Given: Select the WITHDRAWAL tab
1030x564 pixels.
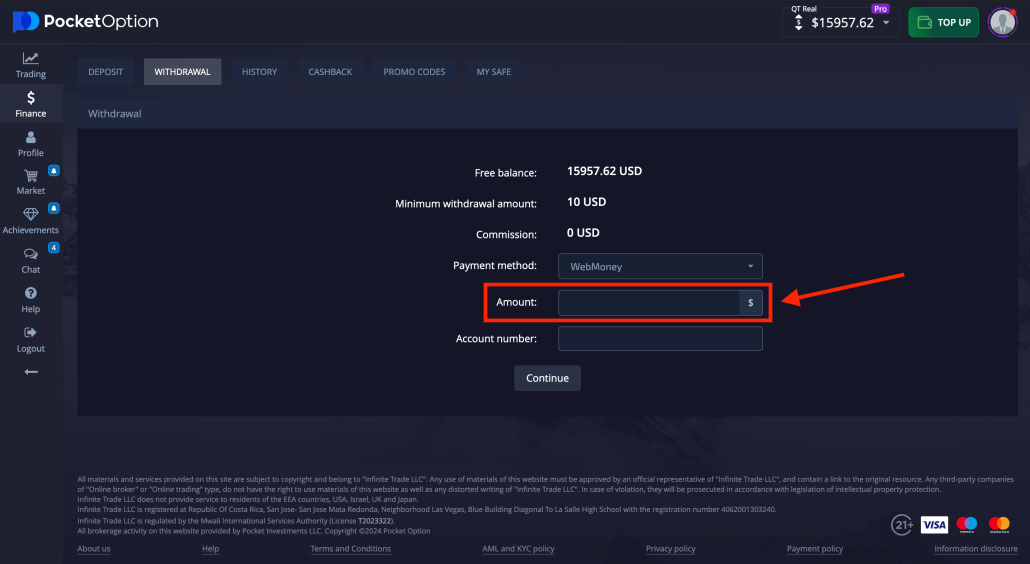Looking at the screenshot, I should coord(183,72).
